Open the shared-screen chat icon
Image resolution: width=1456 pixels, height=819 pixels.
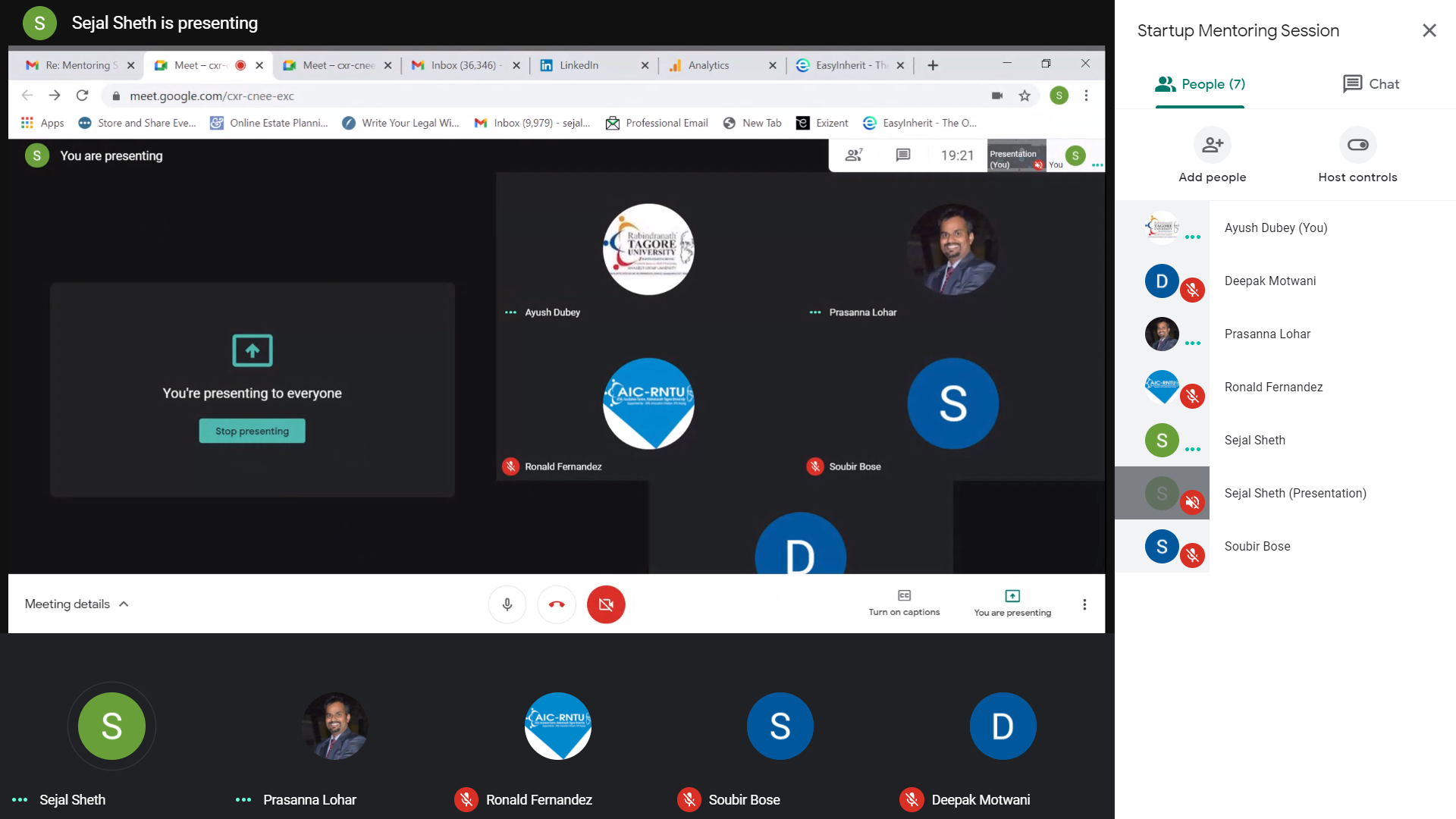tap(902, 155)
